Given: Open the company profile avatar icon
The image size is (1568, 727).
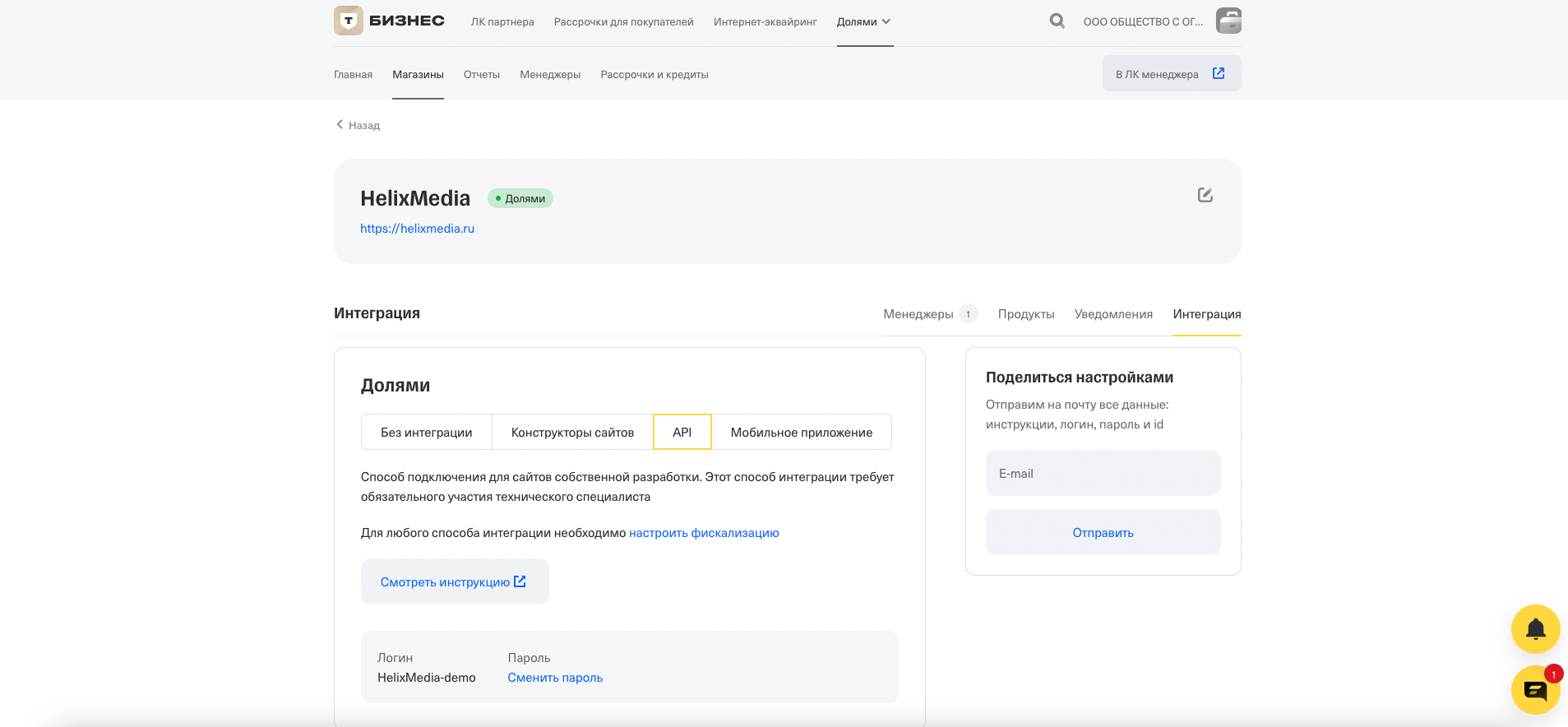Looking at the screenshot, I should (1228, 21).
